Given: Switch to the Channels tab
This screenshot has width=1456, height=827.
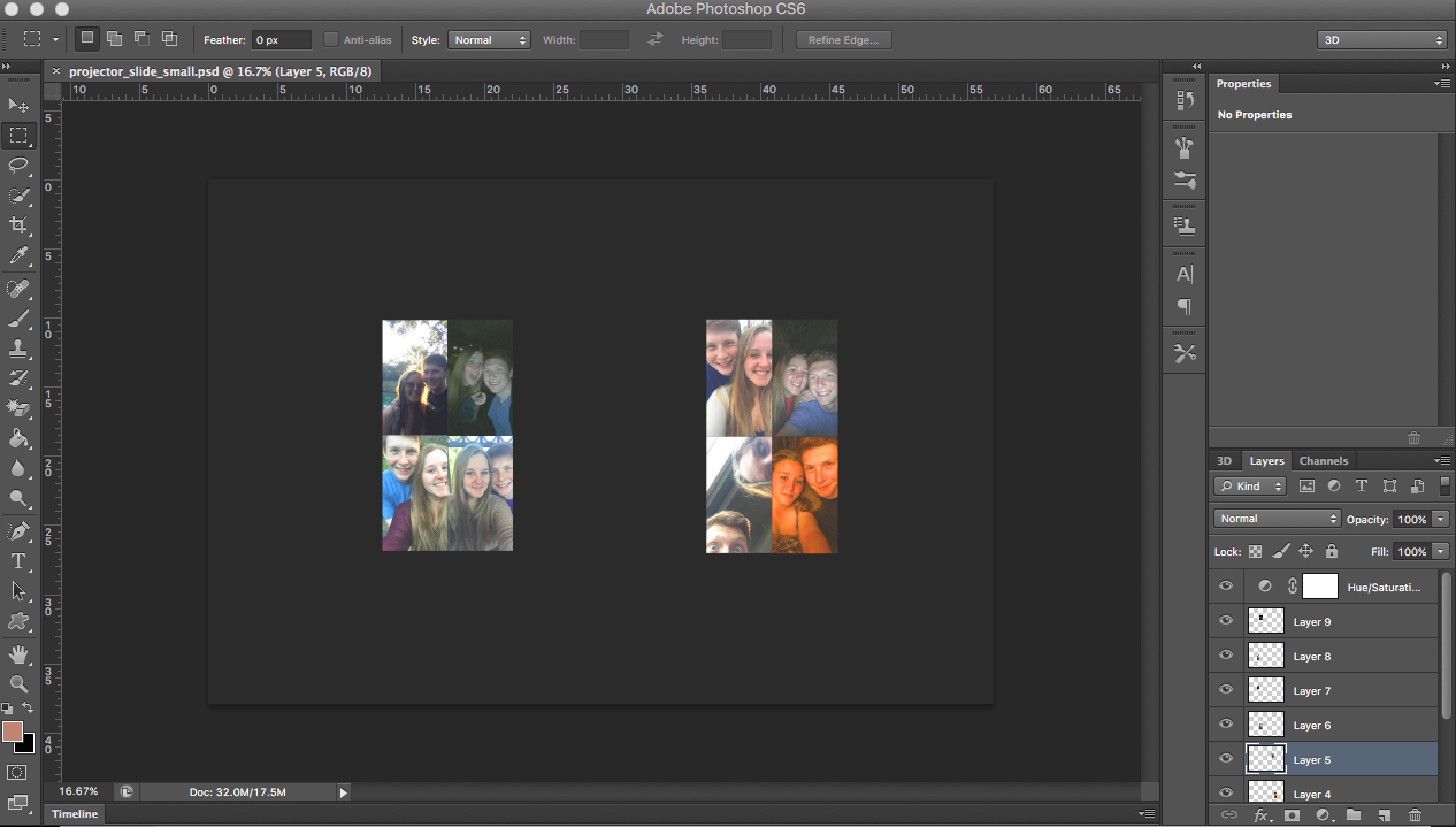Looking at the screenshot, I should tap(1323, 461).
